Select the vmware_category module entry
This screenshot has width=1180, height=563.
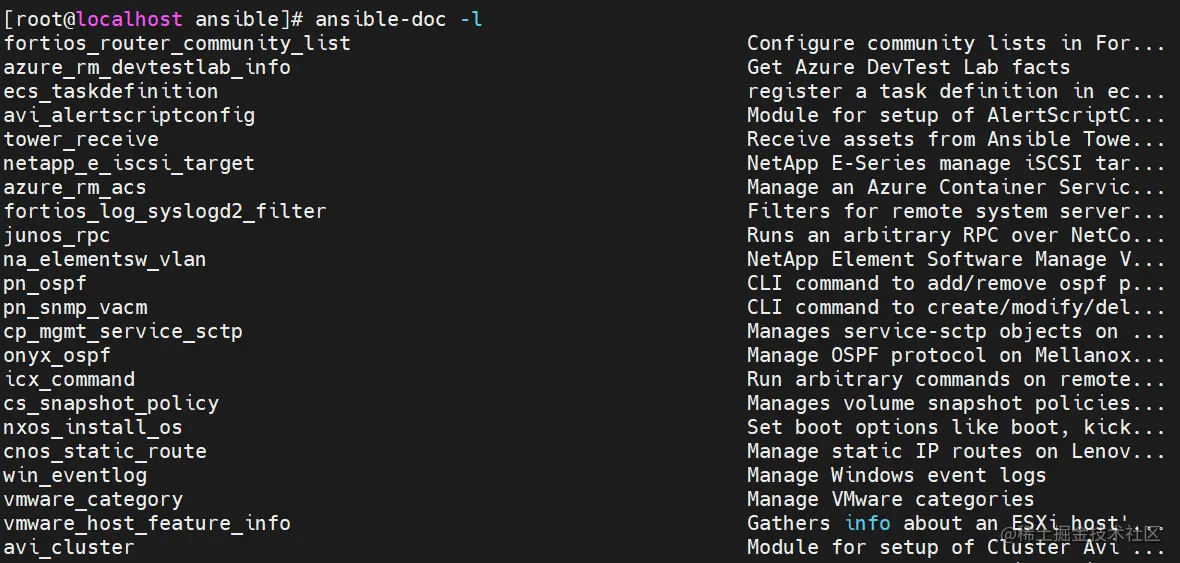[93, 499]
